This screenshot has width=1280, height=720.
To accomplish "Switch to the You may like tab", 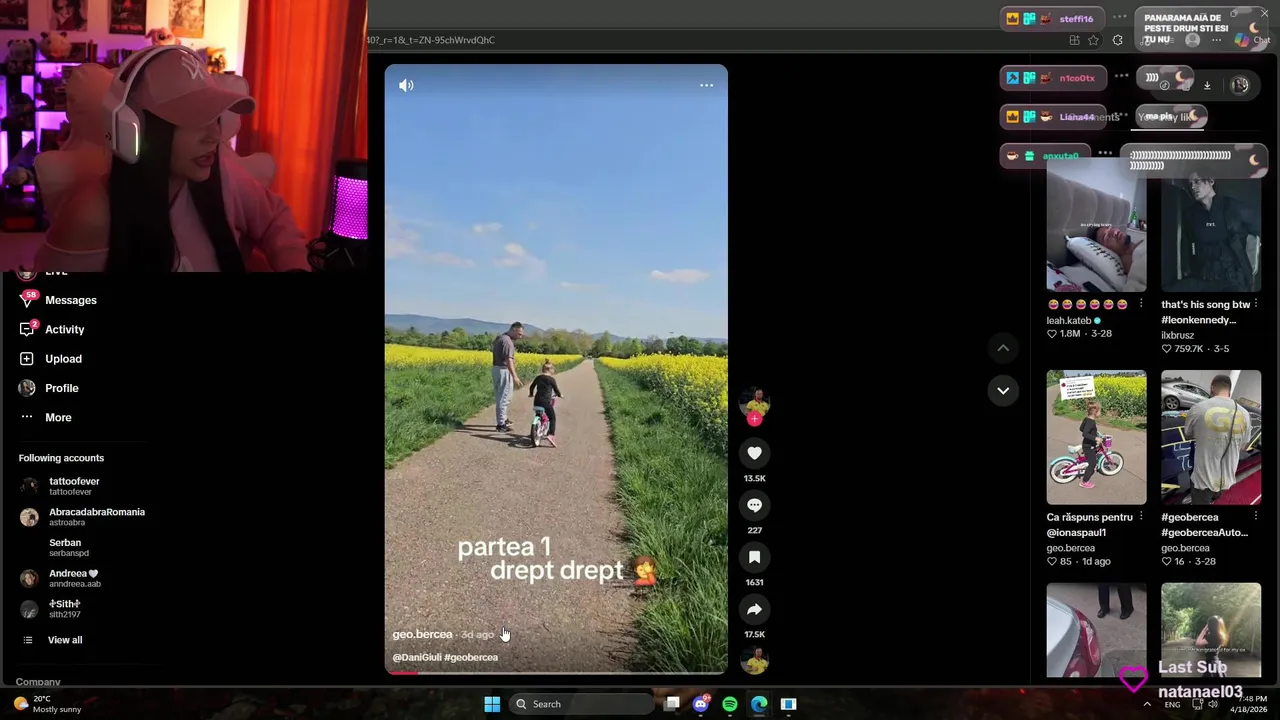I will 1166,117.
